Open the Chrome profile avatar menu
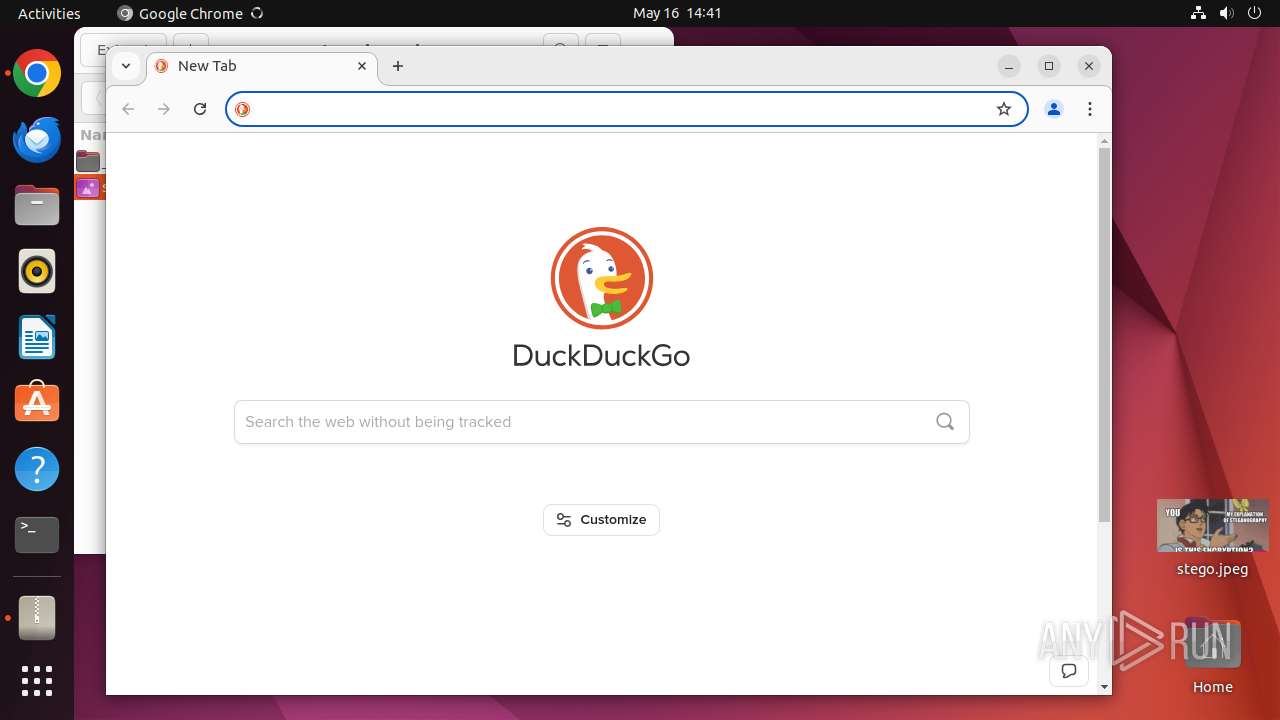The image size is (1280, 720). tap(1054, 109)
